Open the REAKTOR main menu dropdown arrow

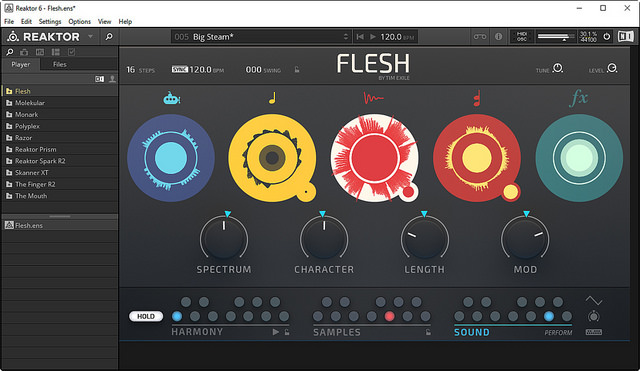click(91, 37)
